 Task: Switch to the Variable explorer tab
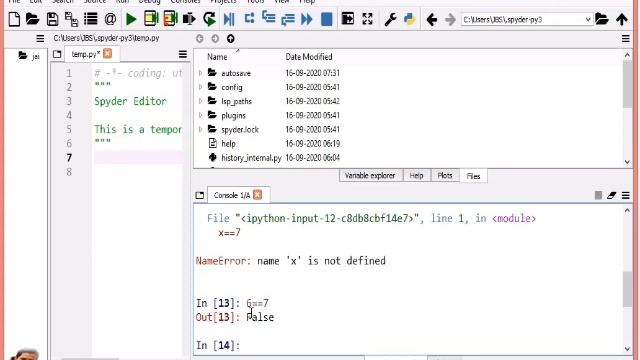click(370, 176)
